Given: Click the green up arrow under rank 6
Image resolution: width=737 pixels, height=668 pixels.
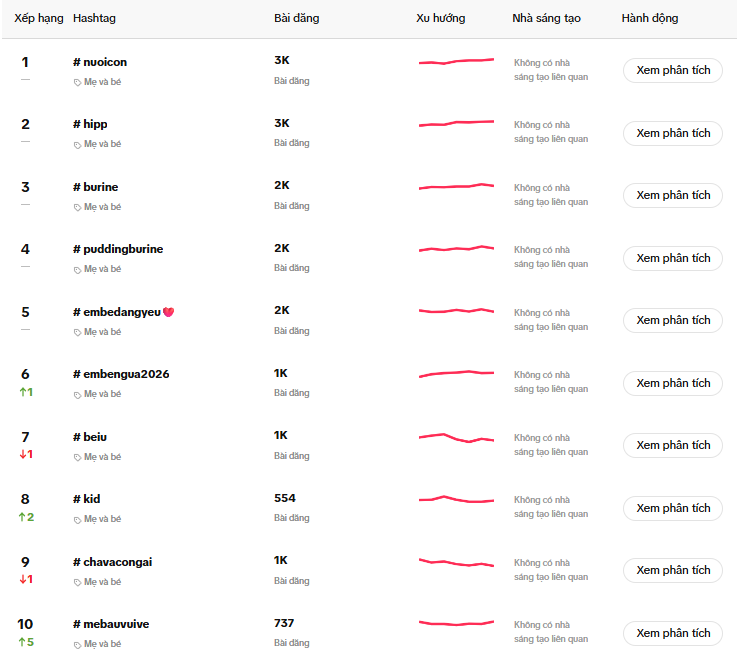Looking at the screenshot, I should [22, 392].
